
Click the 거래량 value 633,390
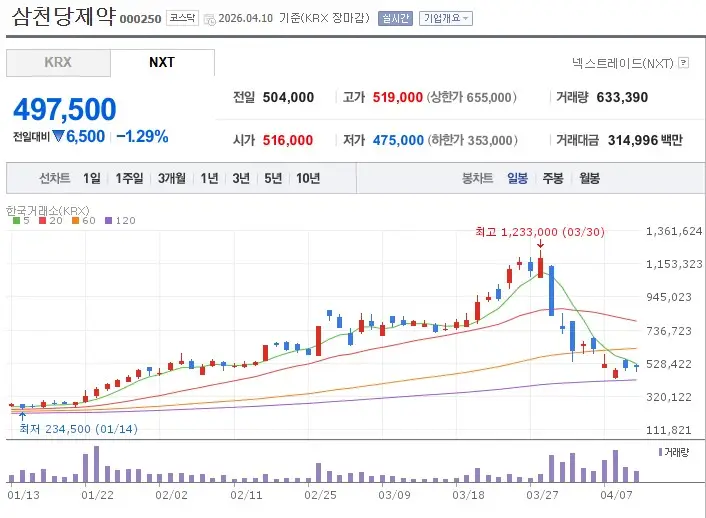pyautogui.click(x=622, y=97)
